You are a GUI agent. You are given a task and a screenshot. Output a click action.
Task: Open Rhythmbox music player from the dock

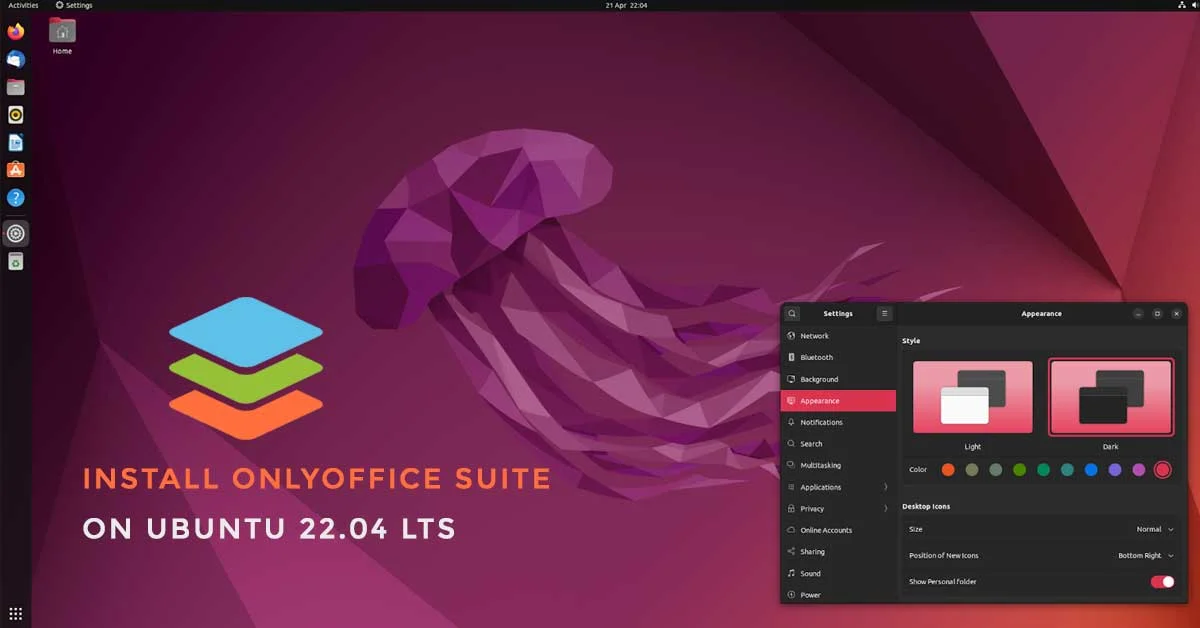click(15, 115)
